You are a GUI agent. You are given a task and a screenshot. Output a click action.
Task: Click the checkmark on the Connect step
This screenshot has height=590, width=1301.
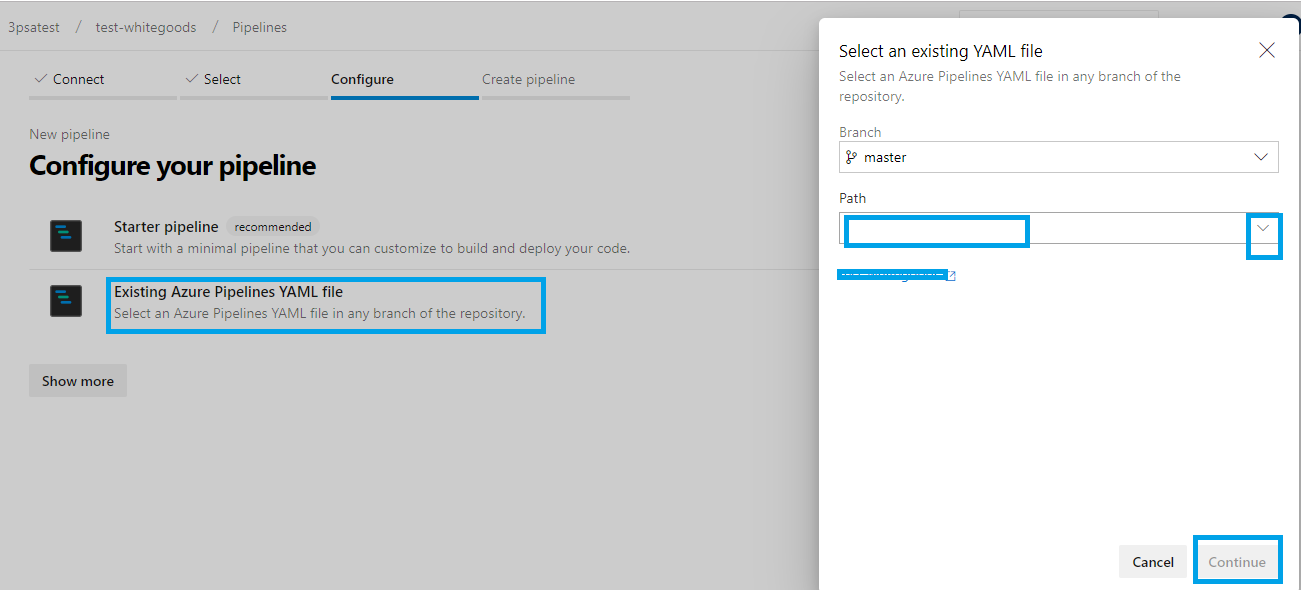pyautogui.click(x=40, y=79)
